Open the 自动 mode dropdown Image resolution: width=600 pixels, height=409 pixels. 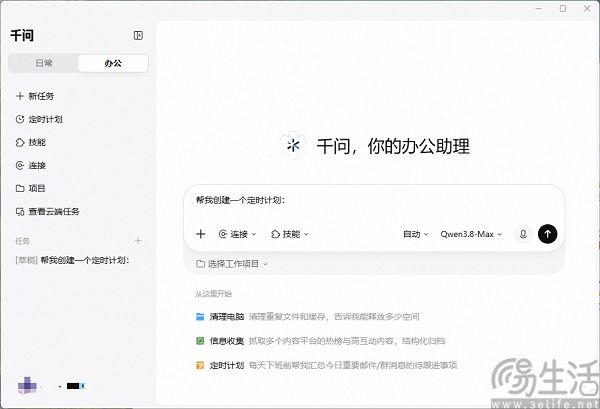[x=416, y=234]
